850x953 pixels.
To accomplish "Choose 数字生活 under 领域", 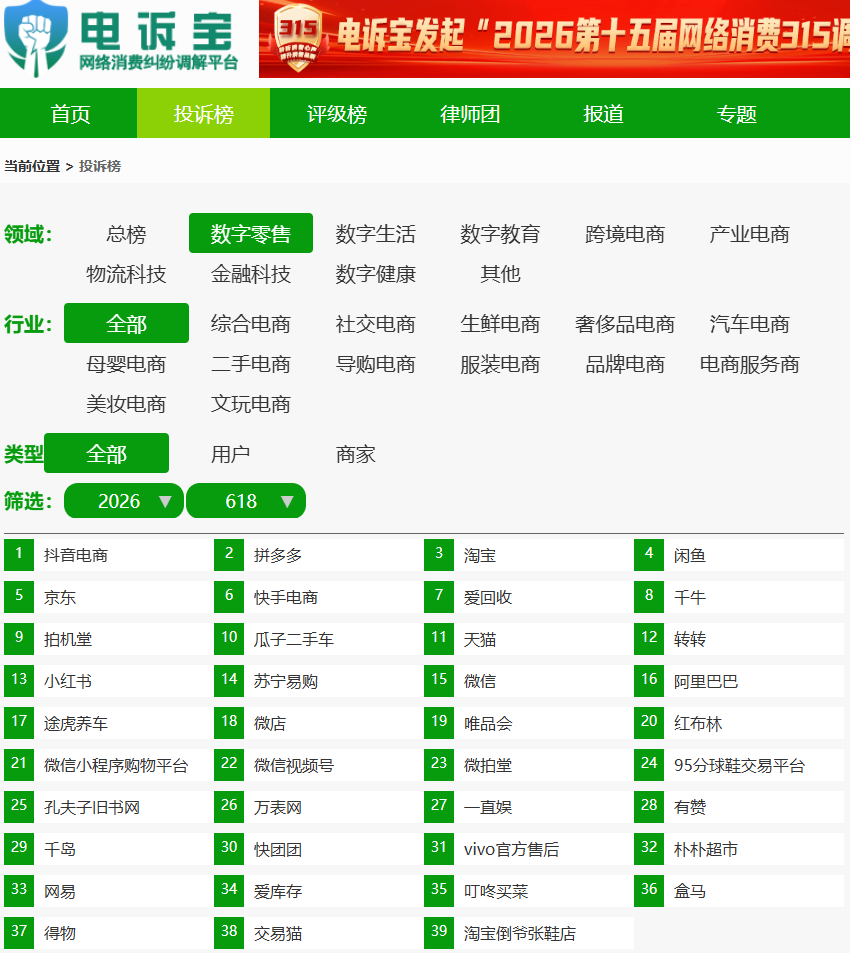I will (x=375, y=233).
